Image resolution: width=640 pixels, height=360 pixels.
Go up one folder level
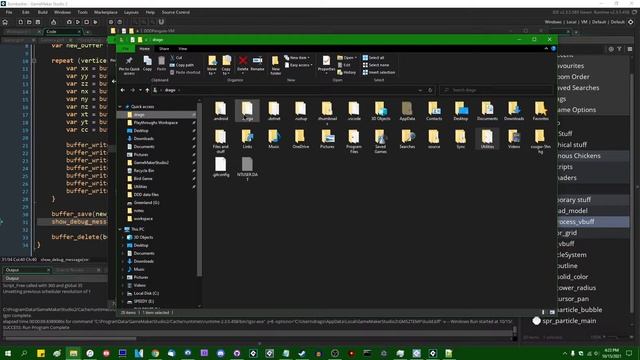tap(147, 90)
